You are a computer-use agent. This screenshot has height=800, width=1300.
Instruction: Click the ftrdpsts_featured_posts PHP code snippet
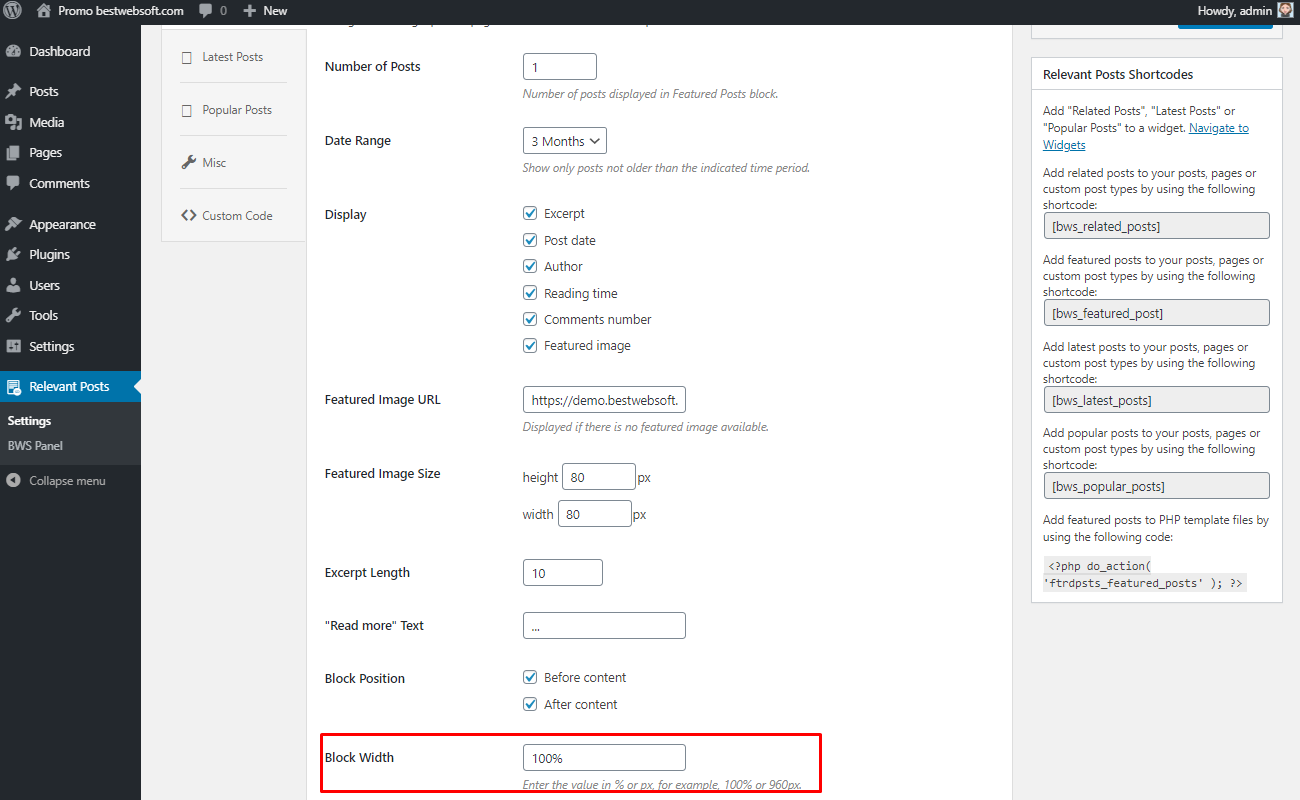click(x=1145, y=574)
